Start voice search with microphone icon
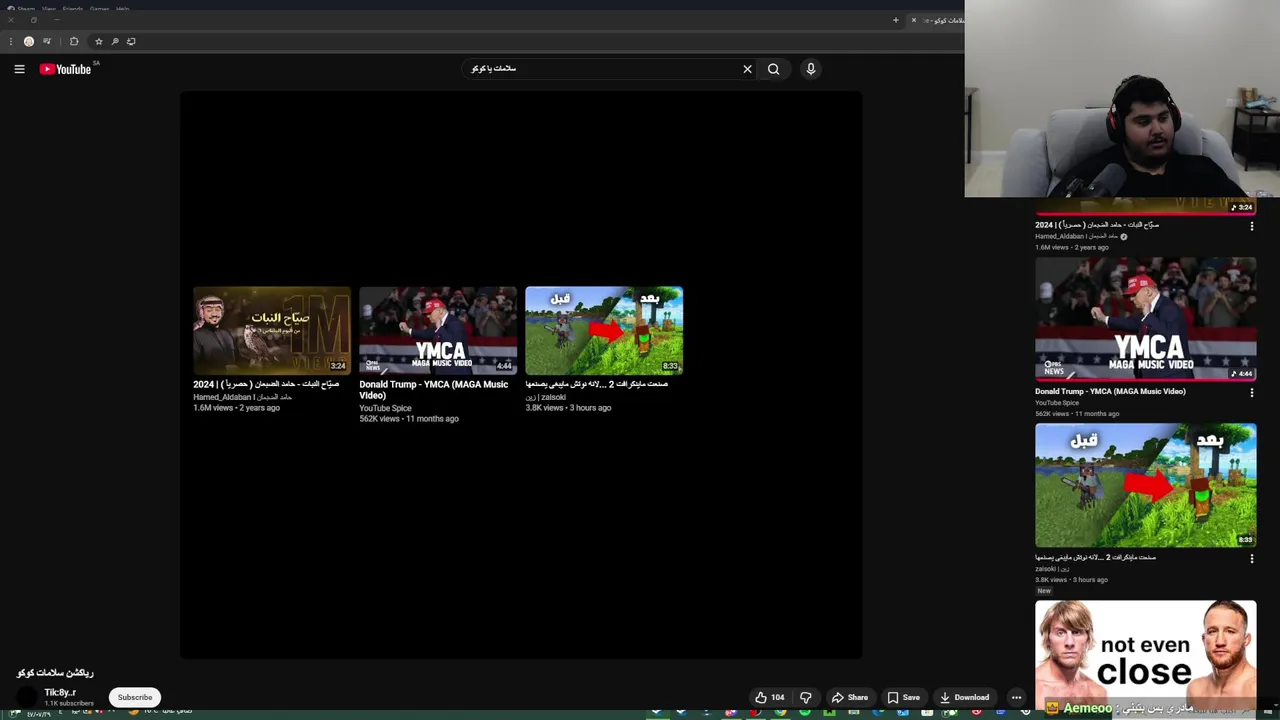The width and height of the screenshot is (1280, 720). pos(811,69)
